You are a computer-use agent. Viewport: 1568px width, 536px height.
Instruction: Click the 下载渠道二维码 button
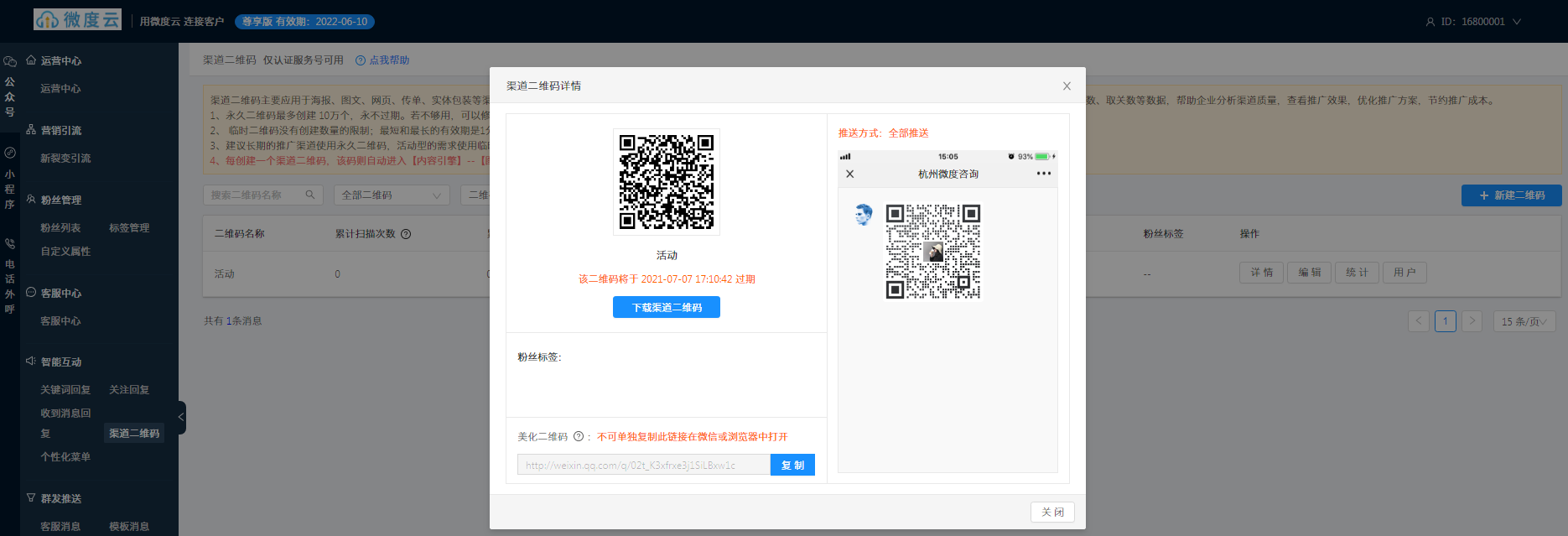(667, 308)
